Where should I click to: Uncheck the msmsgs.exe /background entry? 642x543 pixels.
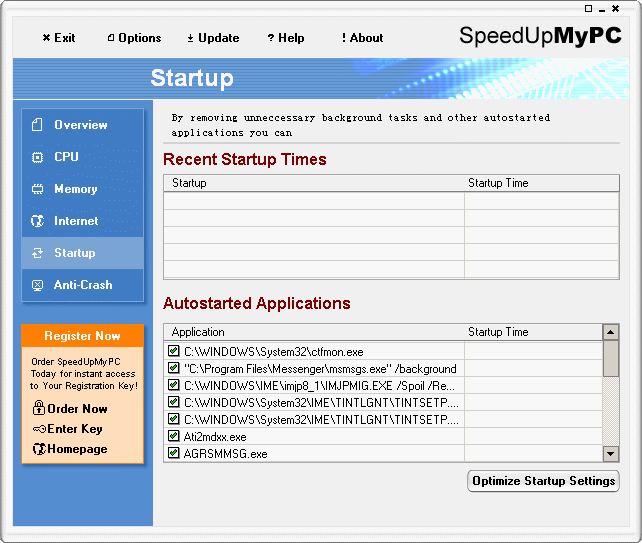pyautogui.click(x=174, y=368)
